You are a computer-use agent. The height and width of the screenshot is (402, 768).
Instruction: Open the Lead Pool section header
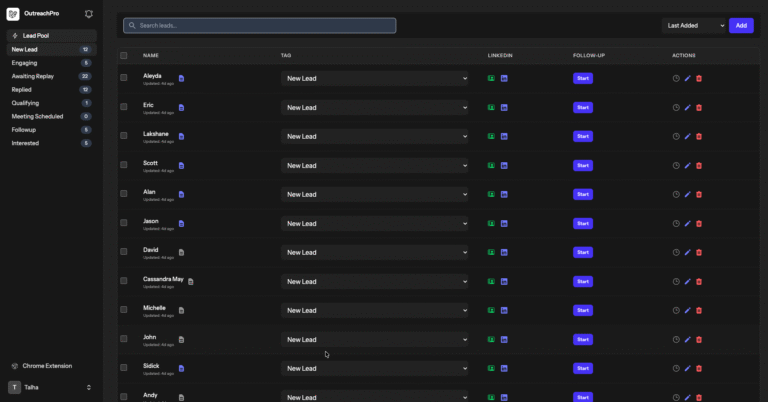51,36
